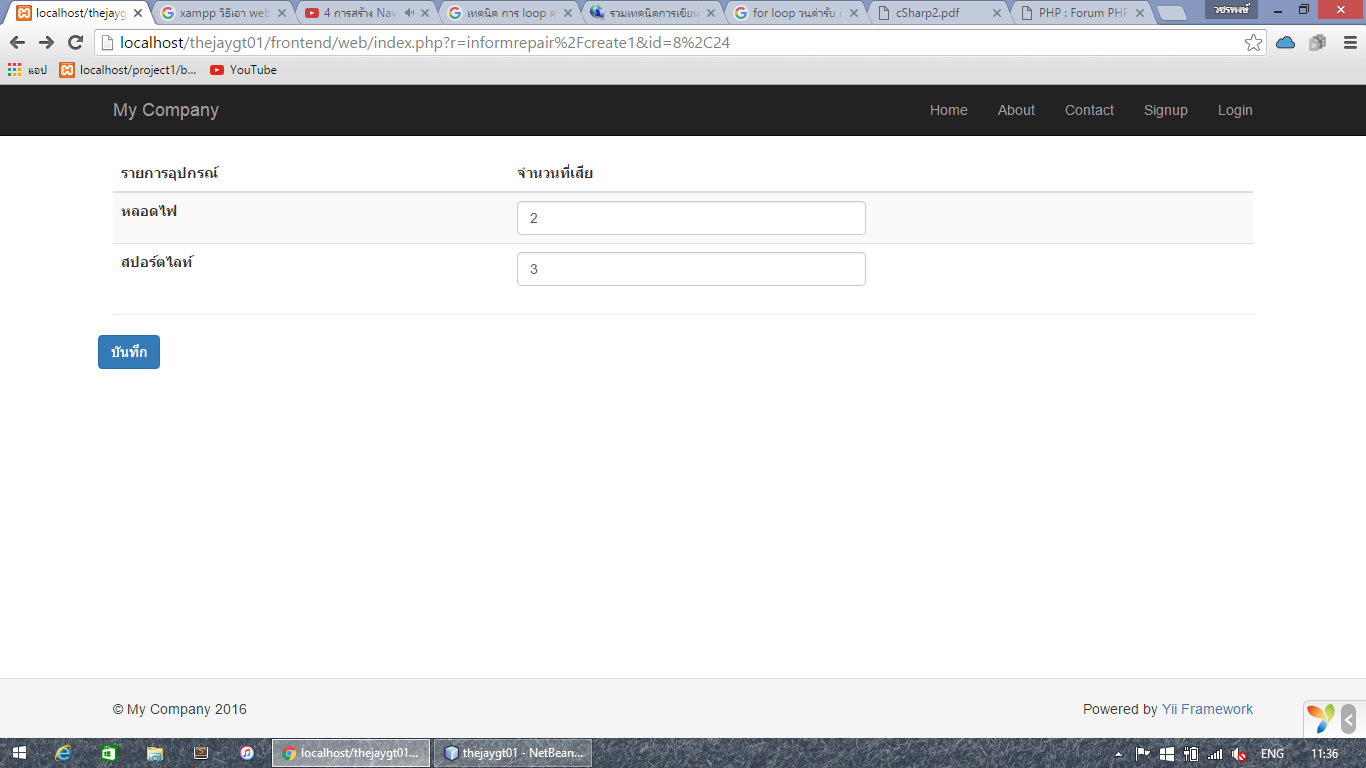Open the Signup page
Screen dimensions: 1366x768
tap(1166, 110)
